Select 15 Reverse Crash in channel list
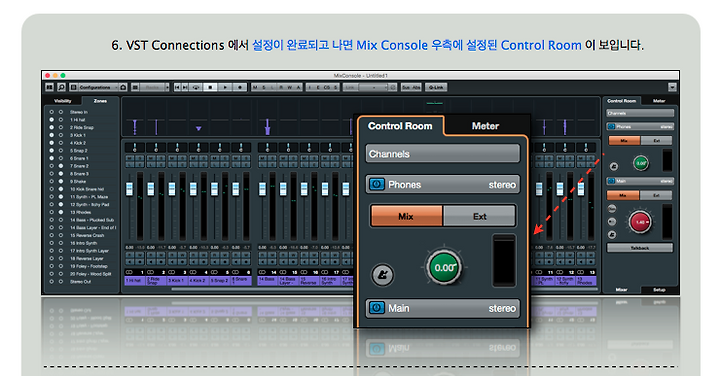The width and height of the screenshot is (720, 376). click(x=87, y=236)
